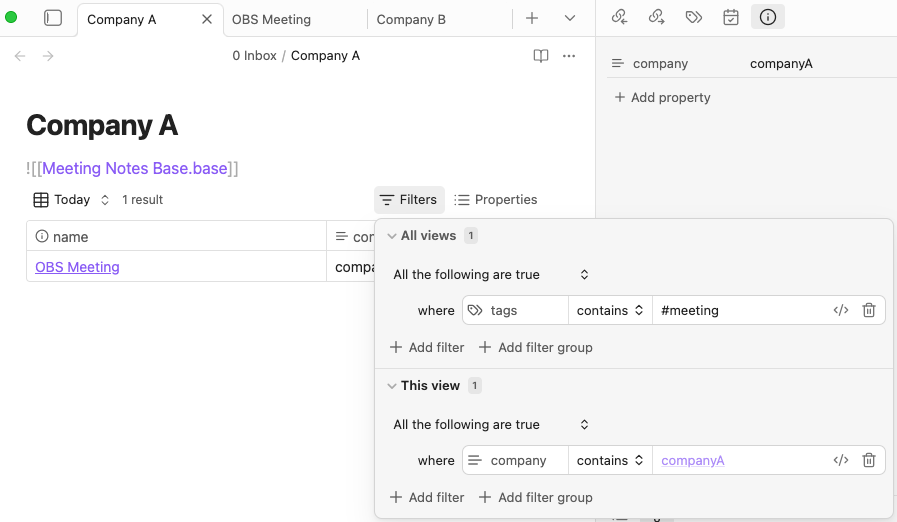The width and height of the screenshot is (897, 522).
Task: Edit the #meeting filter value field
Action: coord(740,310)
